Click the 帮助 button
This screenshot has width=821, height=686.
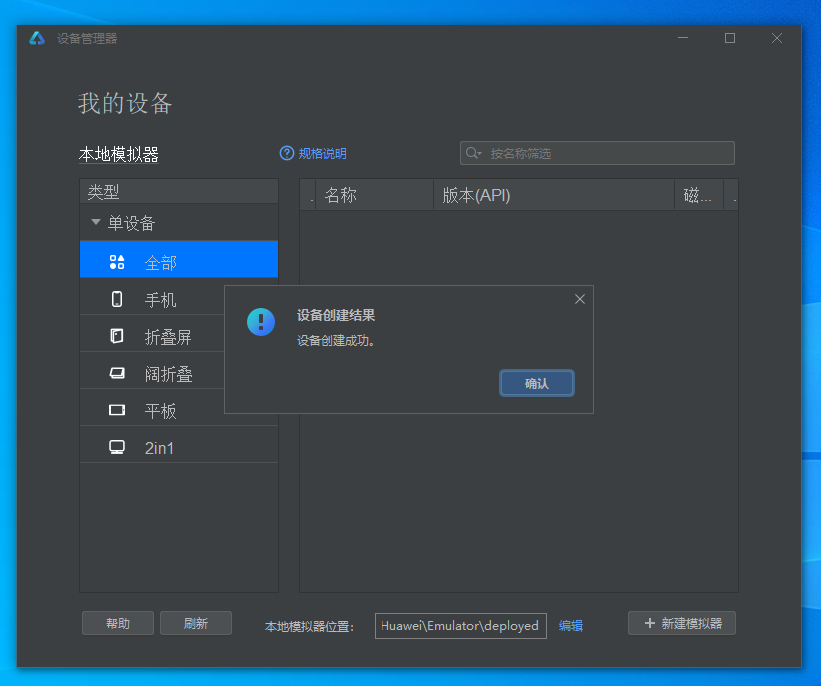pyautogui.click(x=118, y=623)
